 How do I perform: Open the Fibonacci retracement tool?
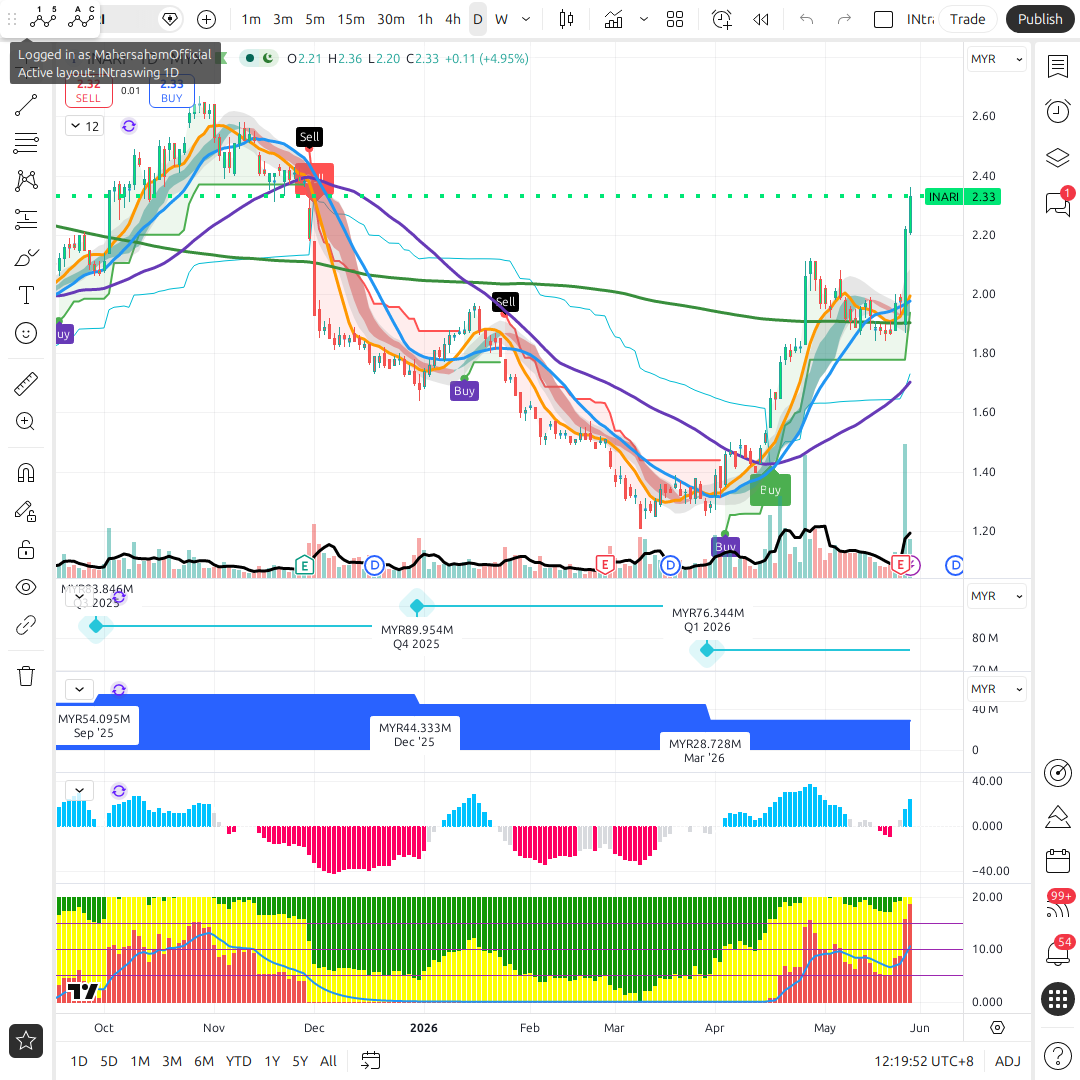pyautogui.click(x=26, y=143)
